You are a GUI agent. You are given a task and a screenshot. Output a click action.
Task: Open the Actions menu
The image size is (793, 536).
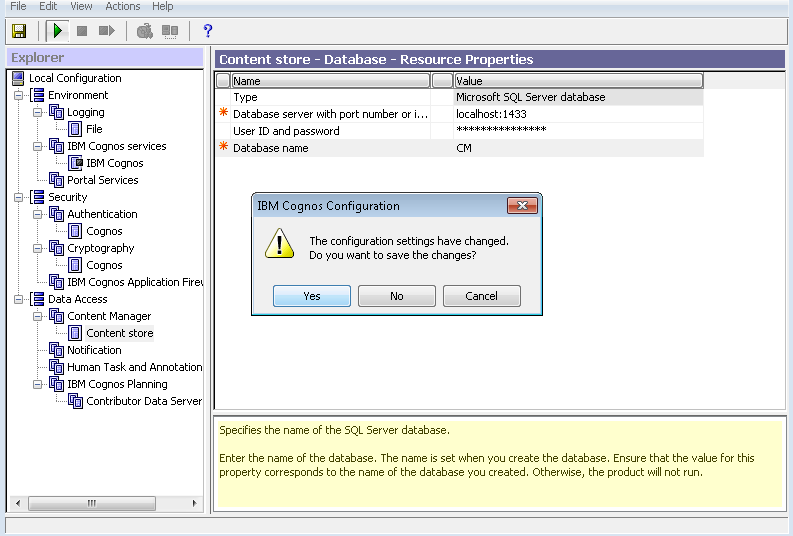tap(122, 6)
